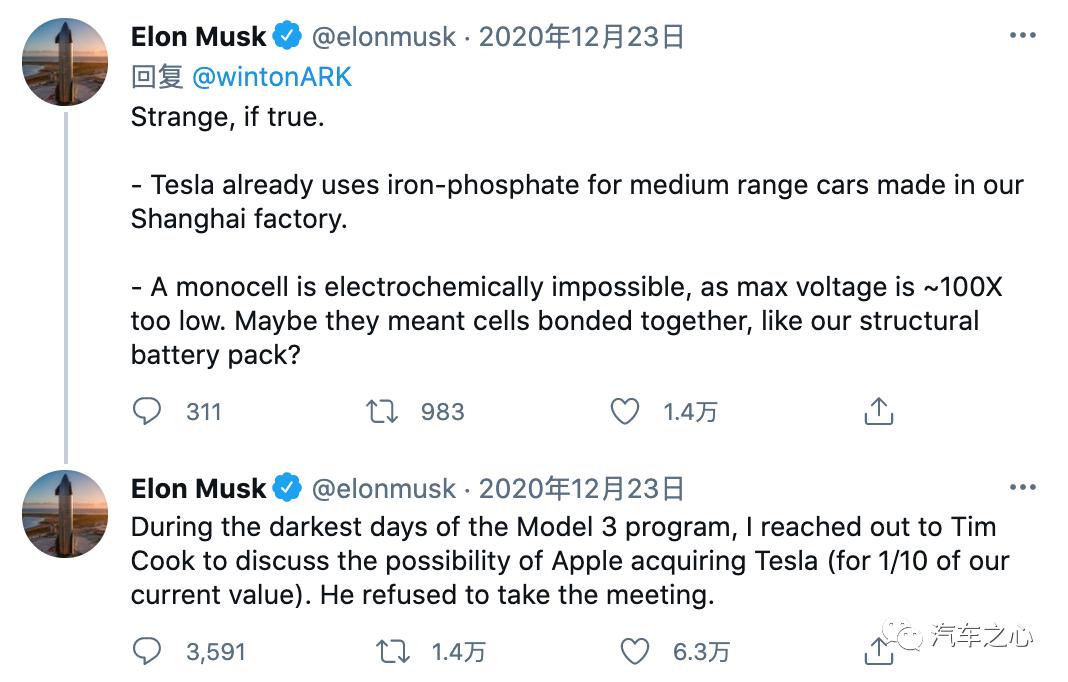
Task: Open the @wintonARK mention link
Action: click(x=272, y=77)
